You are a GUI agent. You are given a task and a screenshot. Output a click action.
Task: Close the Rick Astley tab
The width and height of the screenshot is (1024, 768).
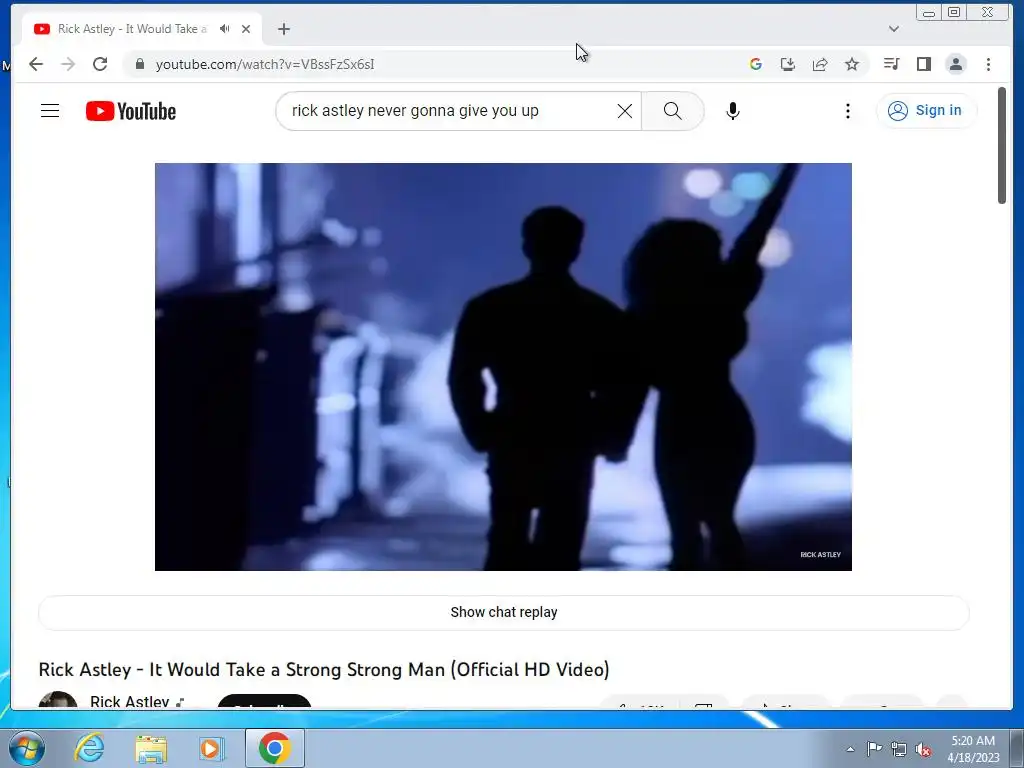[246, 29]
